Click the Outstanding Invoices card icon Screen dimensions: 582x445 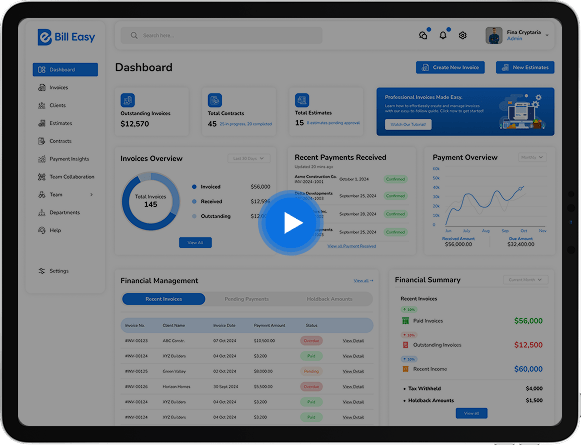click(128, 100)
